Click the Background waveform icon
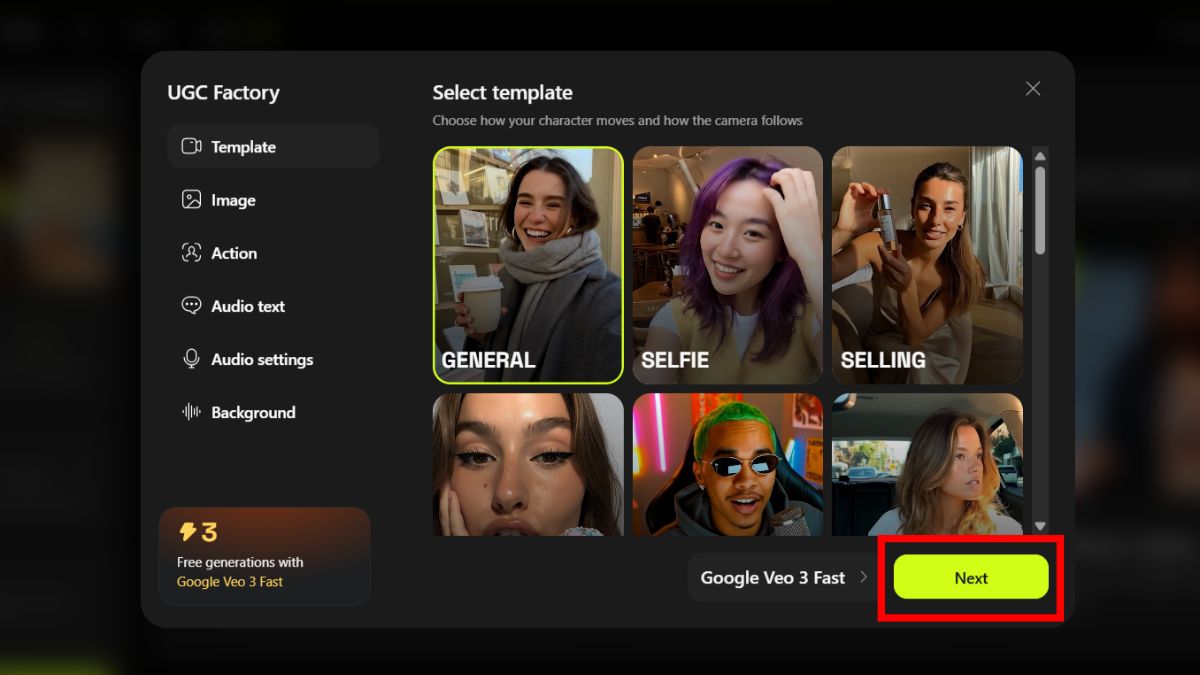 [x=191, y=412]
